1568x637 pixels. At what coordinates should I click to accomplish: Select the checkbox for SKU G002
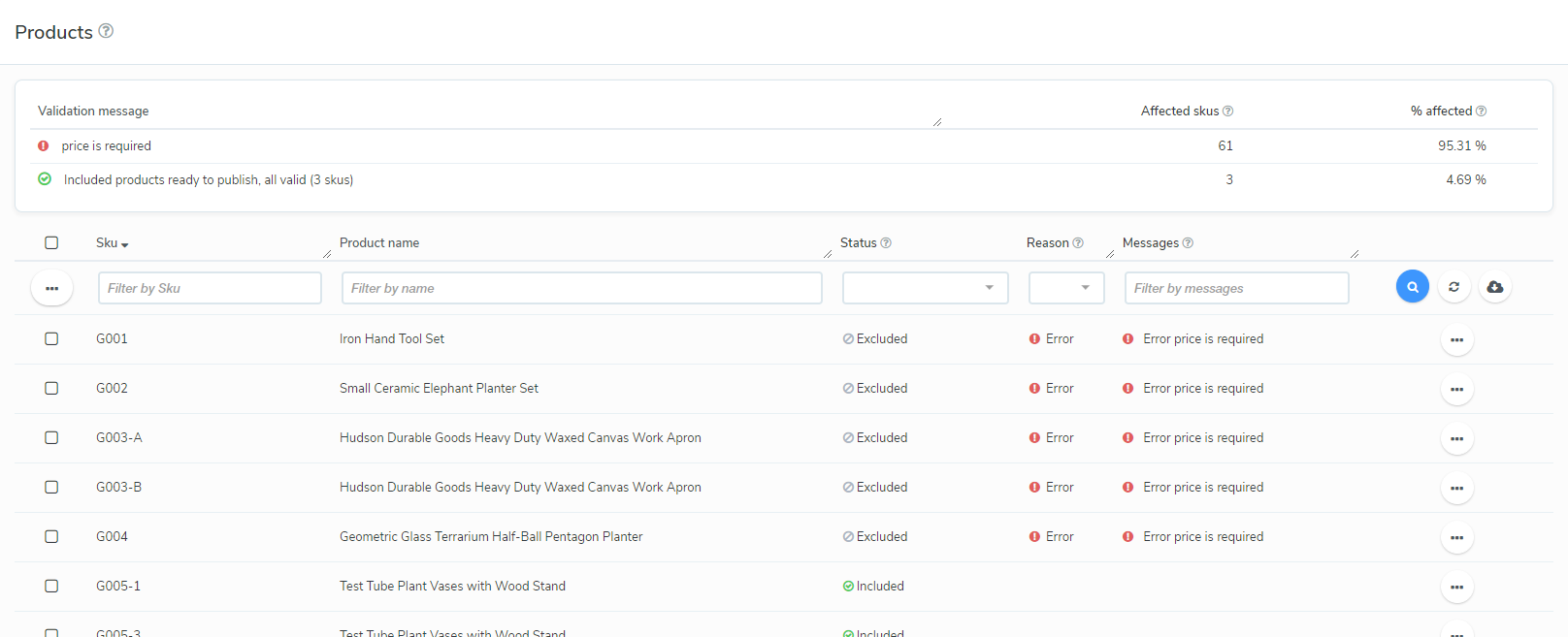point(51,388)
